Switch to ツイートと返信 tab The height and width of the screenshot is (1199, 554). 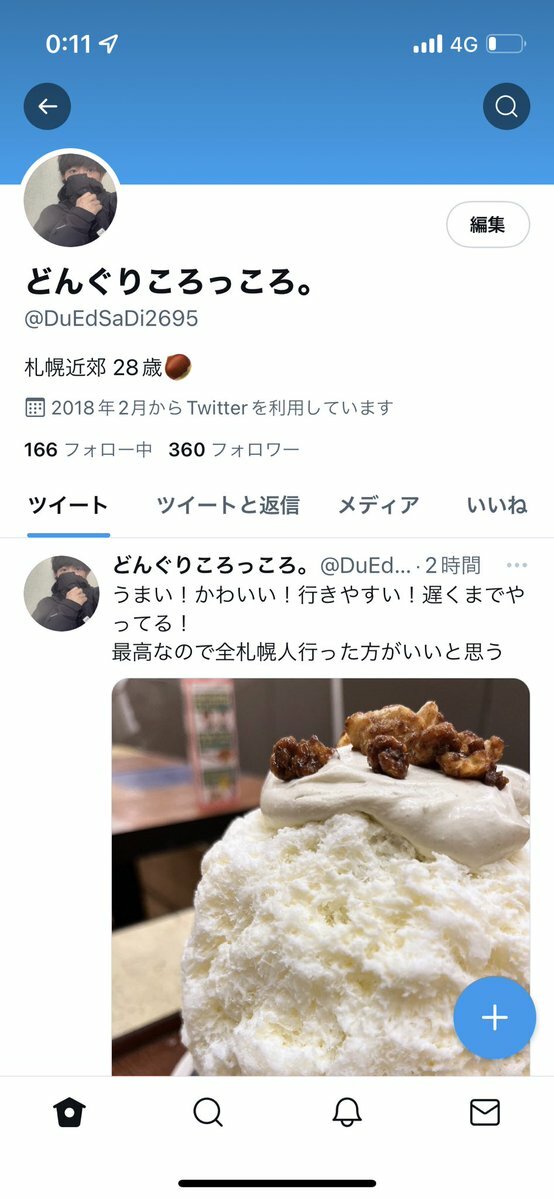228,505
